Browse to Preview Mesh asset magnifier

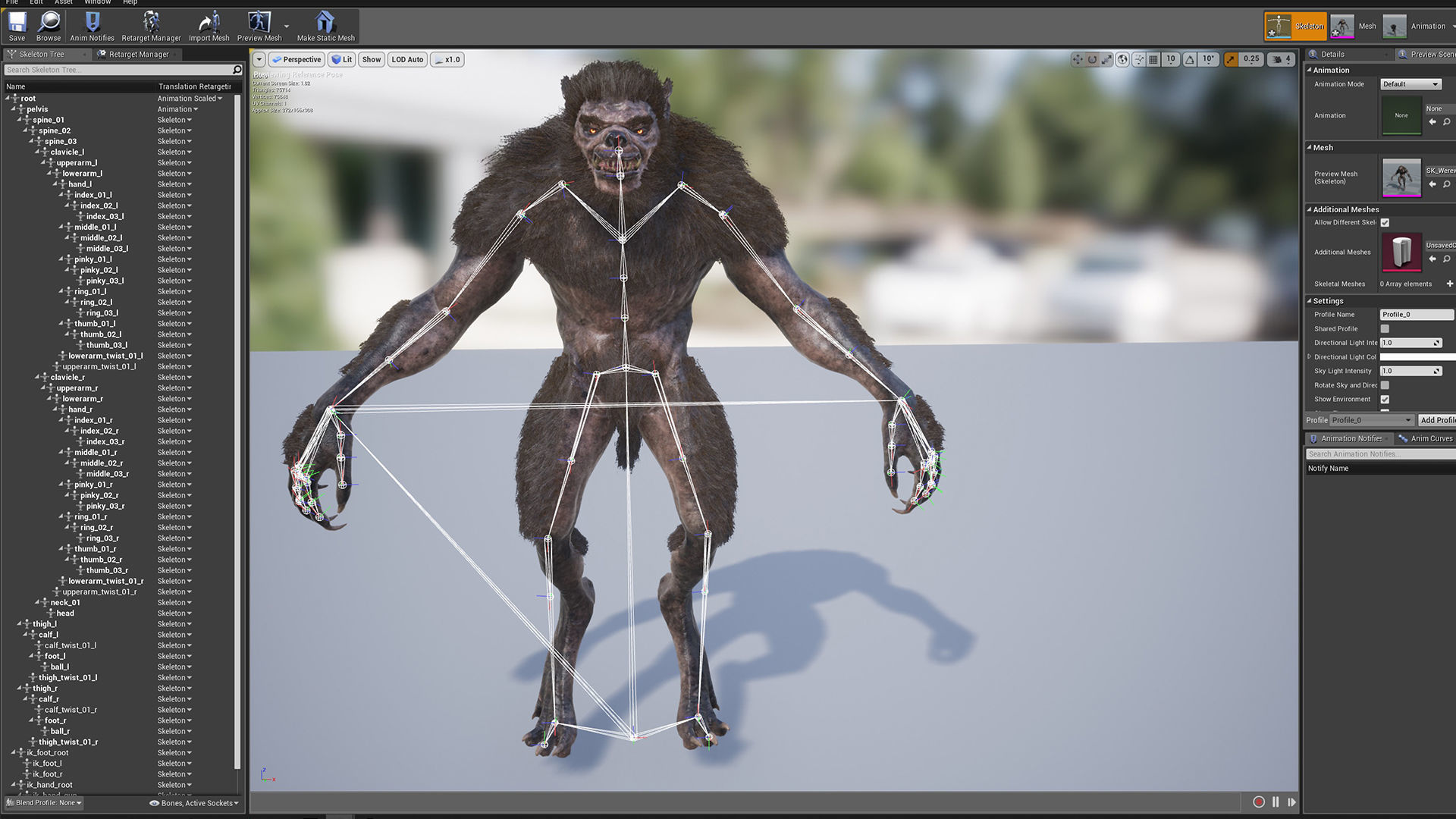coord(1447,184)
